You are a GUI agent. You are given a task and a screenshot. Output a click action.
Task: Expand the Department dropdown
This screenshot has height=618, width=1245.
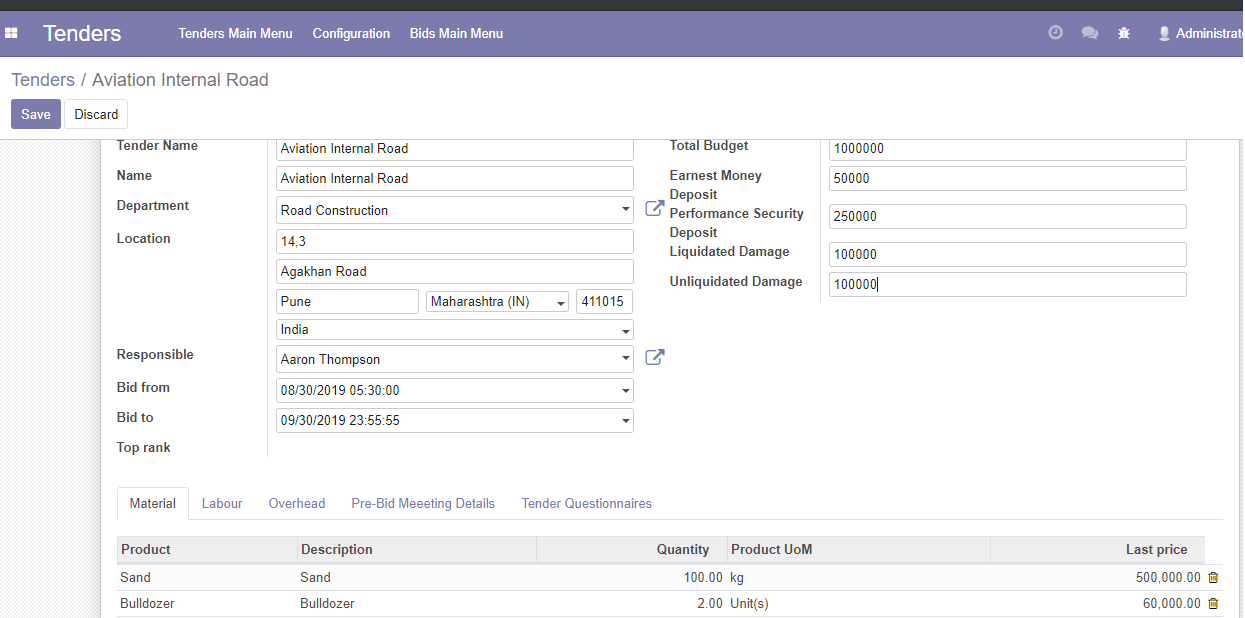[626, 210]
